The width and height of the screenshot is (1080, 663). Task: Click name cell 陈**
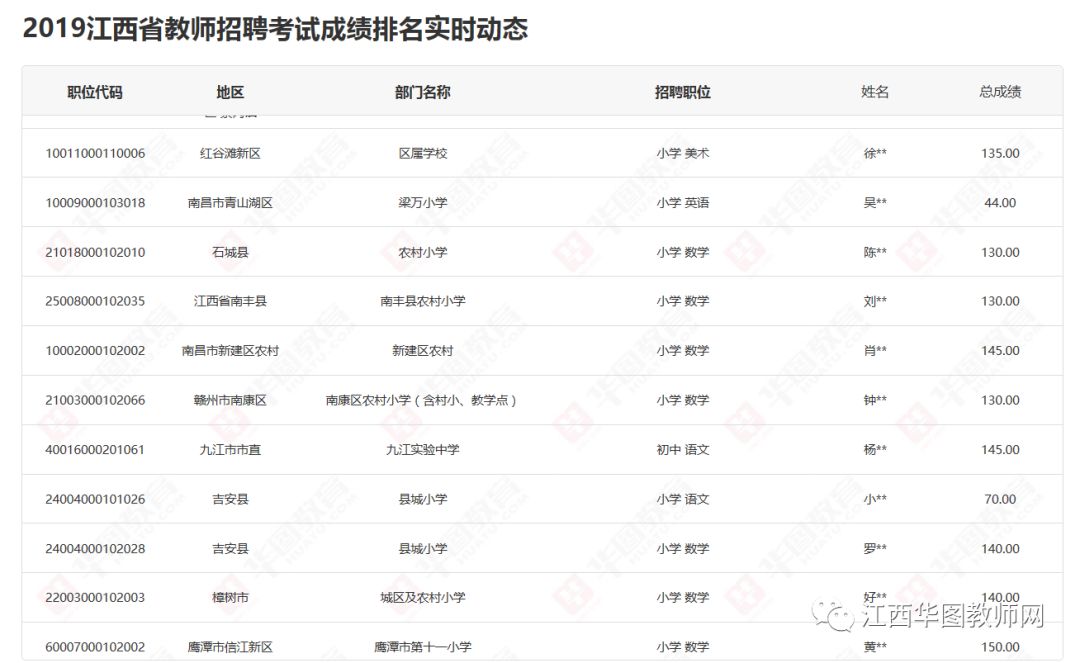pos(875,253)
